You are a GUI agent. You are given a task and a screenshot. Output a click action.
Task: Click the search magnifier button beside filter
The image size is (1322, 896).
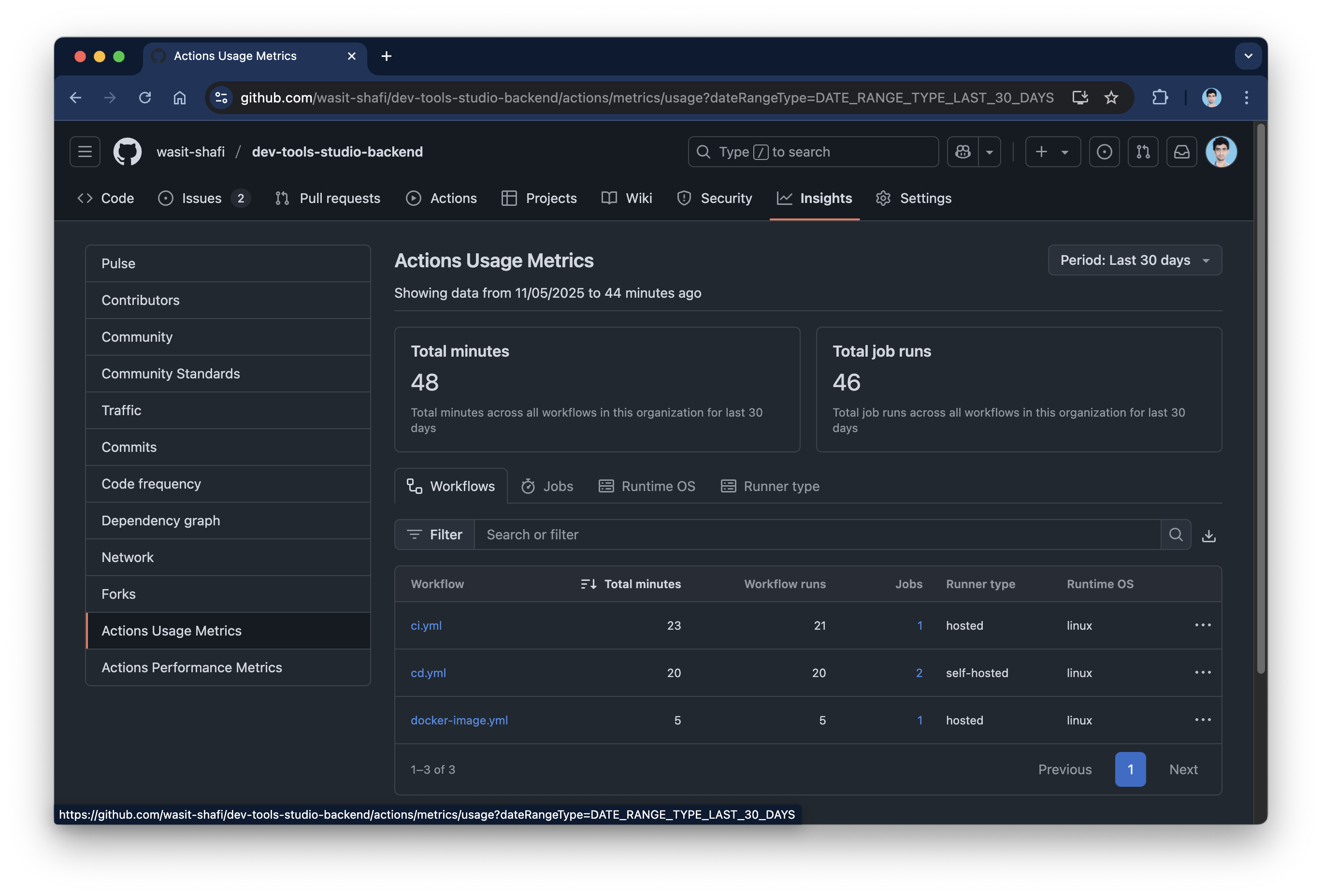1175,535
